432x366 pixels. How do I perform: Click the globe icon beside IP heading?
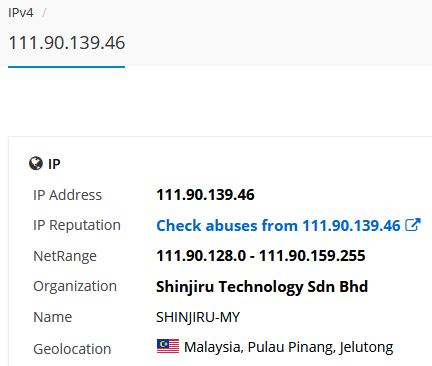pyautogui.click(x=36, y=163)
